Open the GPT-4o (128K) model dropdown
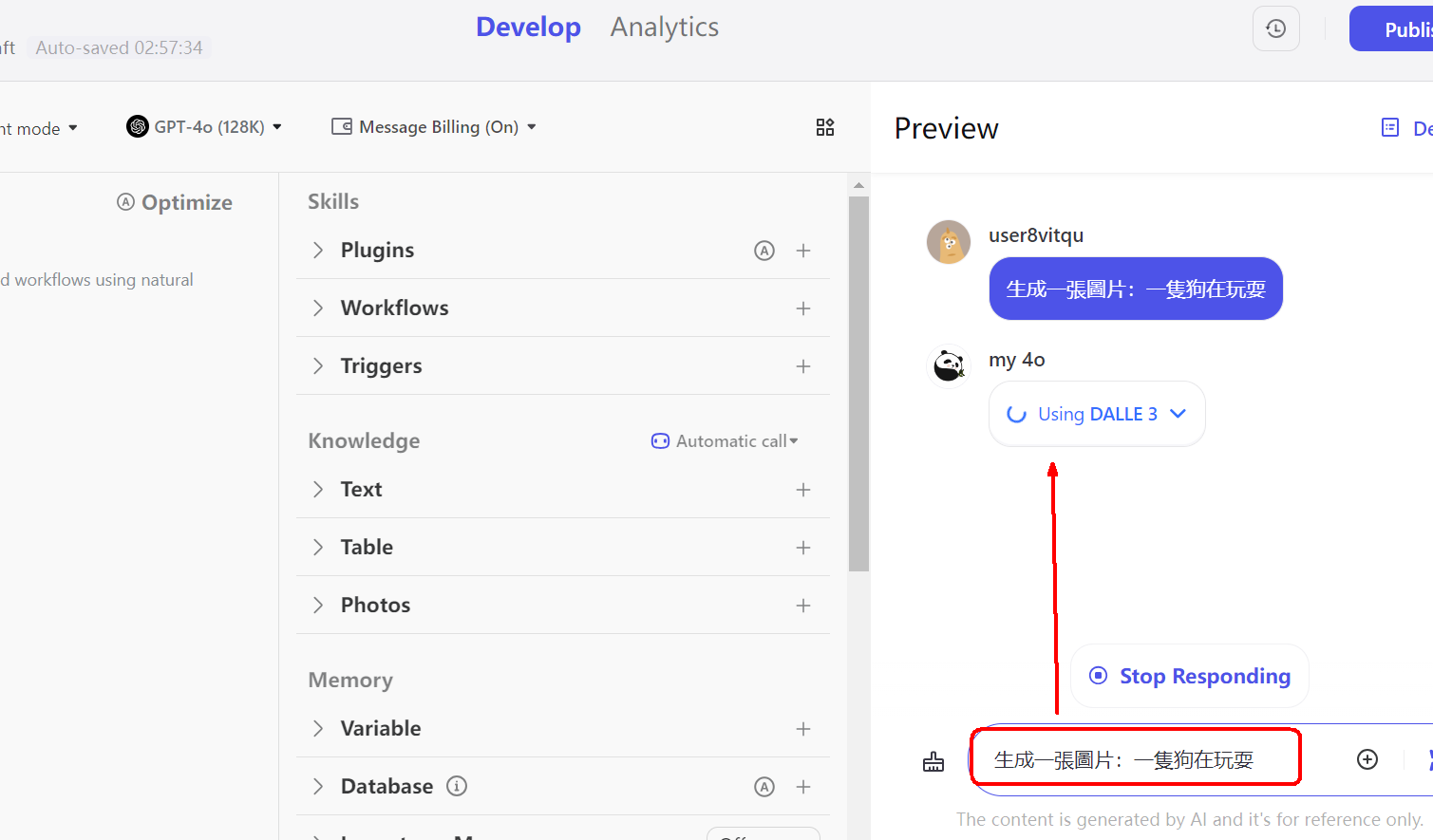 click(x=204, y=126)
